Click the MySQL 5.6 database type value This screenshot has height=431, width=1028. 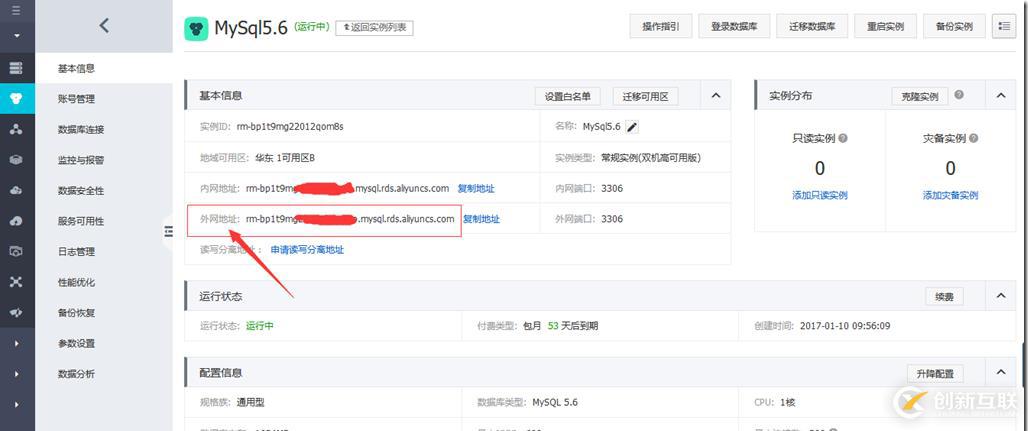pyautogui.click(x=555, y=402)
